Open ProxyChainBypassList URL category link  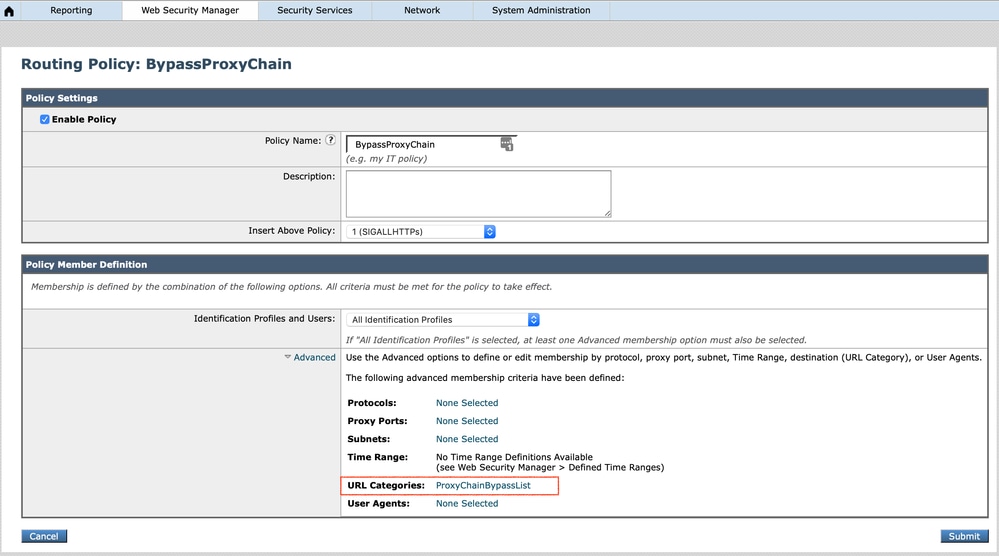pyautogui.click(x=483, y=485)
